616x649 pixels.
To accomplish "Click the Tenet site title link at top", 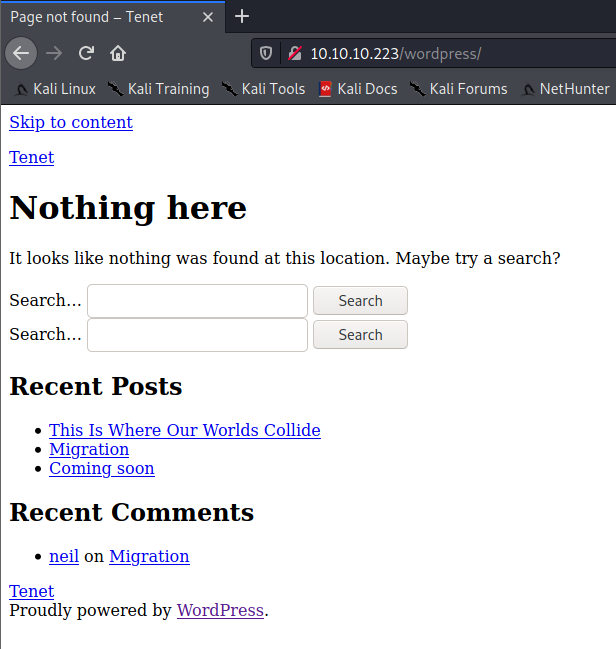I will (x=31, y=157).
